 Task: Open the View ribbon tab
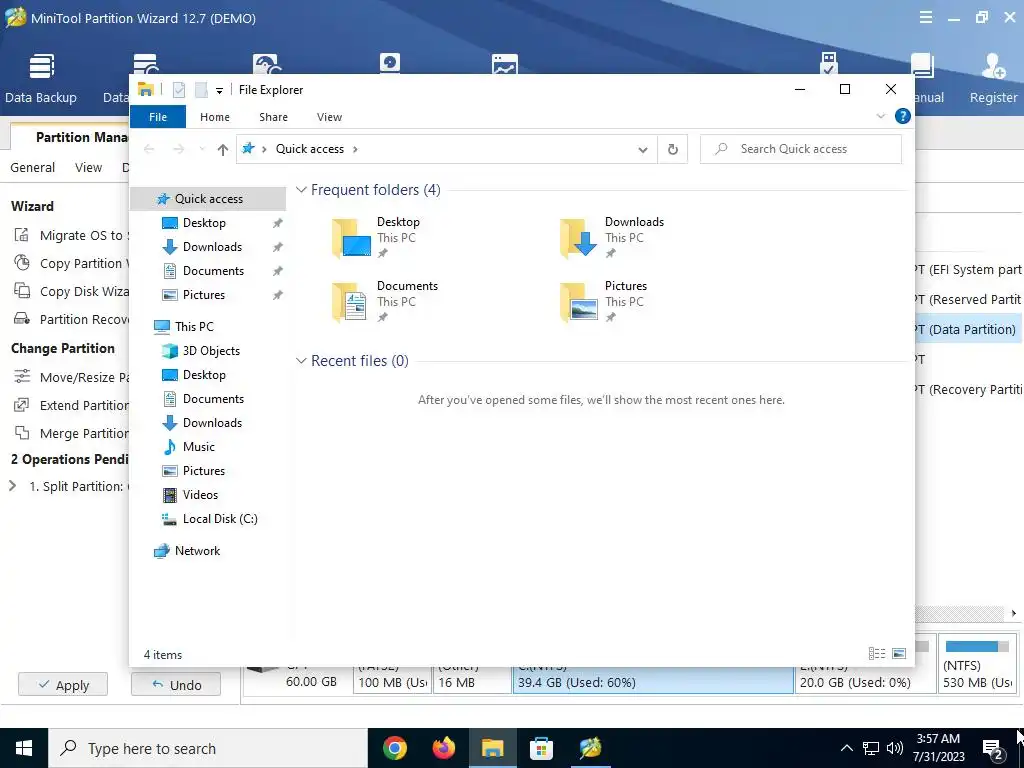click(329, 117)
